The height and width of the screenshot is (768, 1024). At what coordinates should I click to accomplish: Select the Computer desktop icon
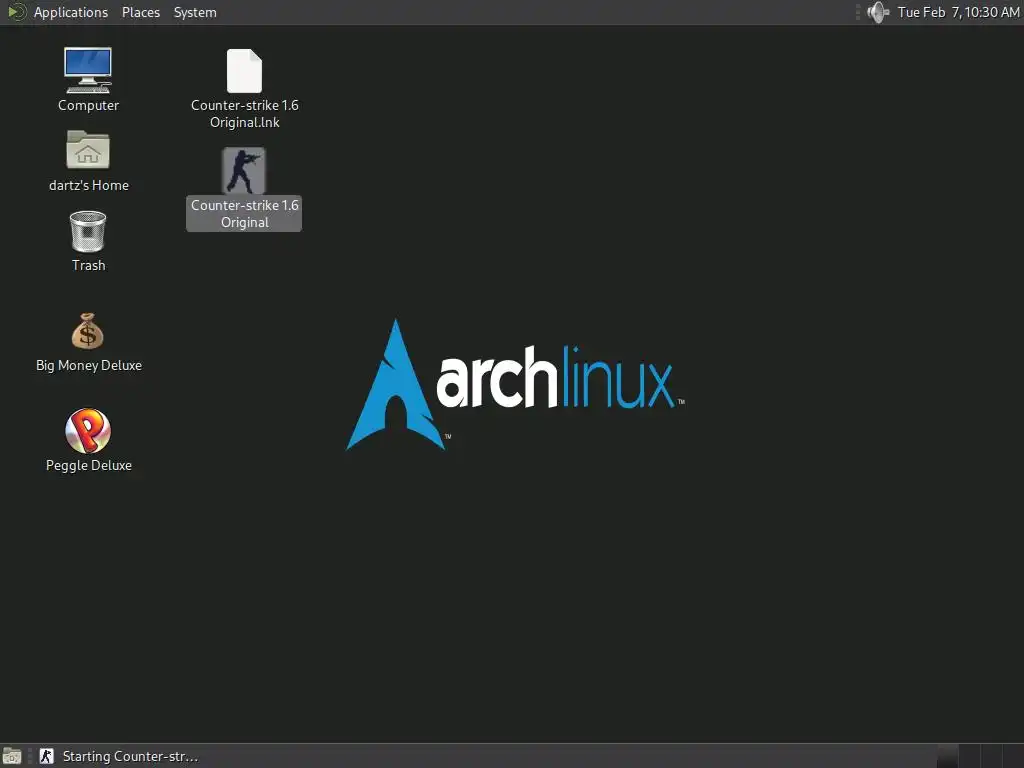coord(88,71)
